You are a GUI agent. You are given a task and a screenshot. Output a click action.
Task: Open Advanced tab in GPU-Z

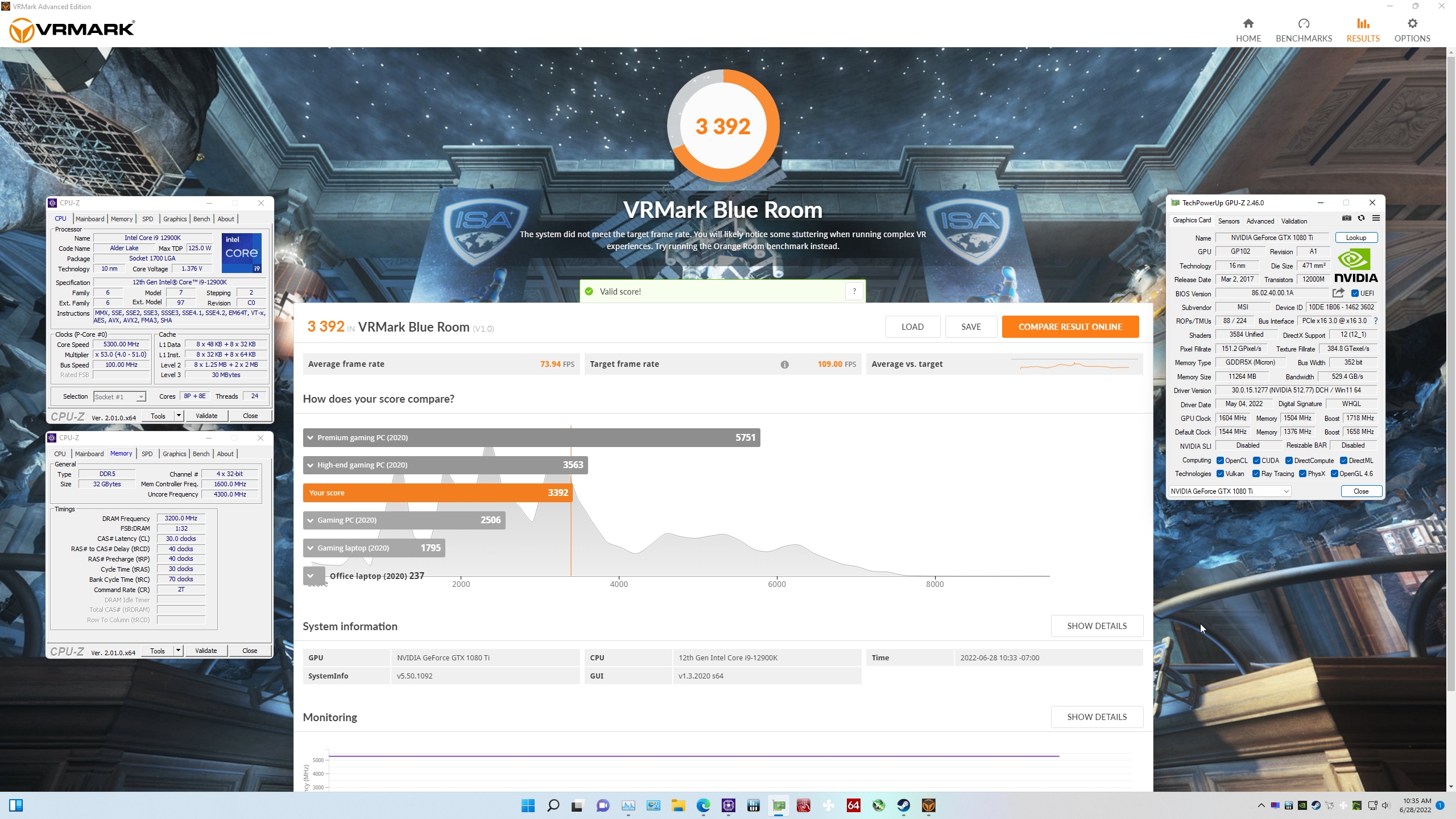pyautogui.click(x=1260, y=221)
